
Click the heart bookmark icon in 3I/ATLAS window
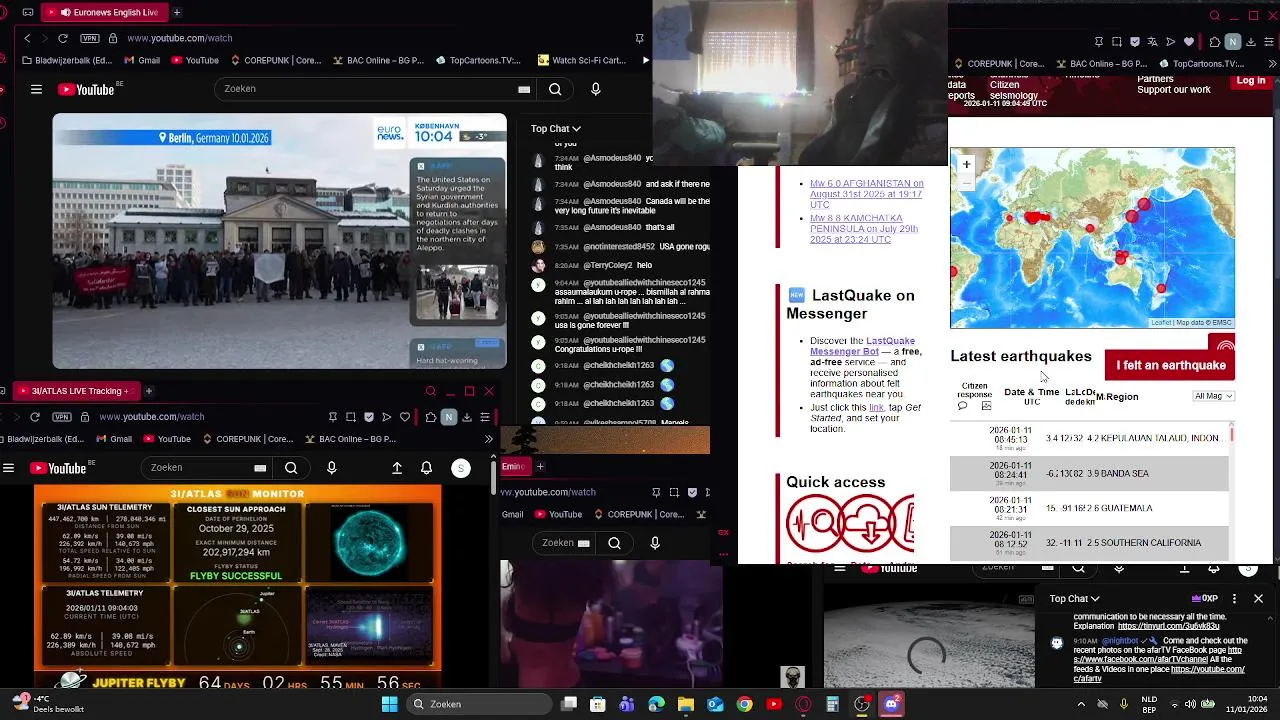(405, 417)
